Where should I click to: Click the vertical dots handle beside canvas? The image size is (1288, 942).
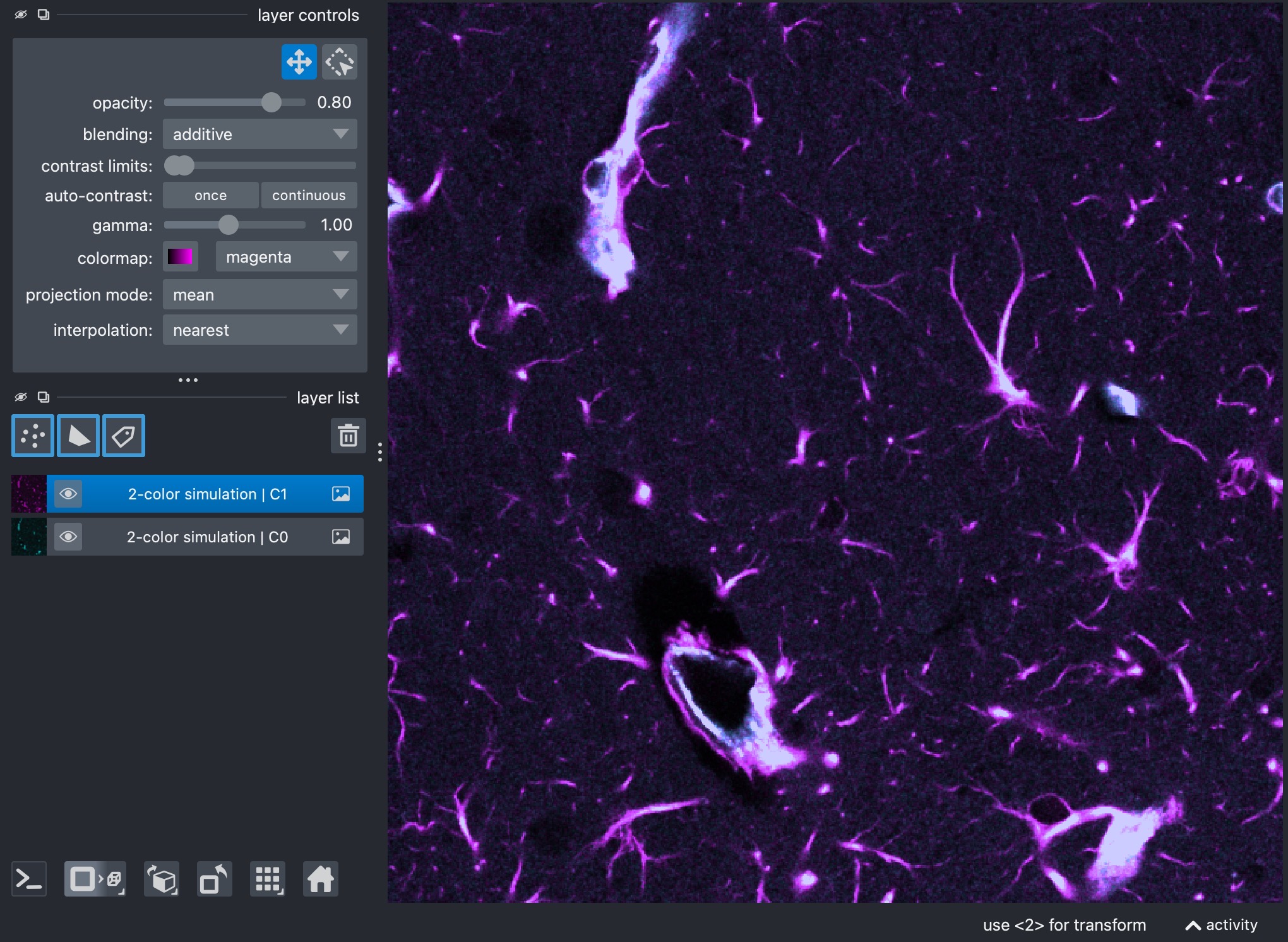coord(379,452)
